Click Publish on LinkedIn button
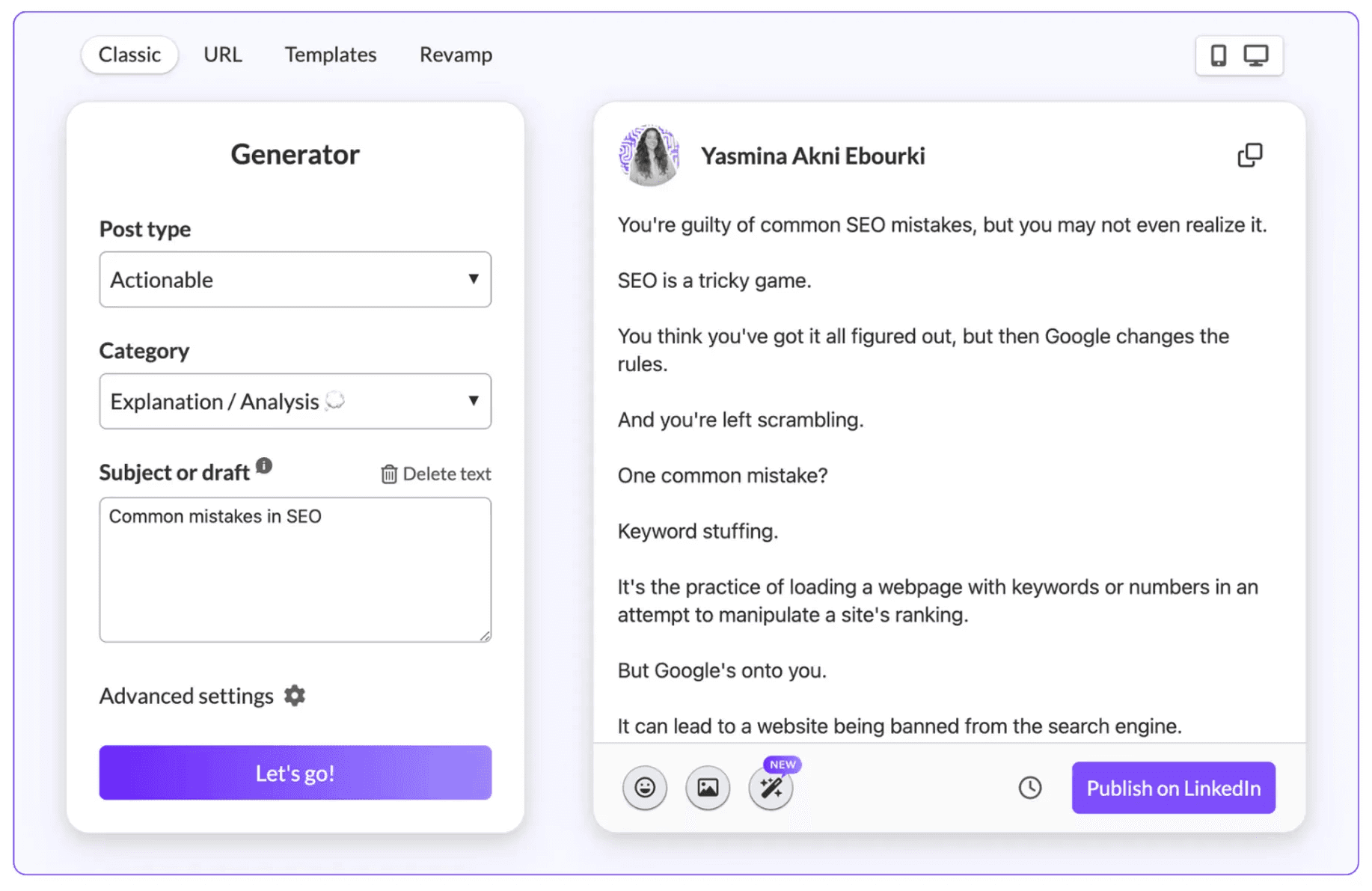Viewport: 1372px width, 891px height. coord(1173,788)
